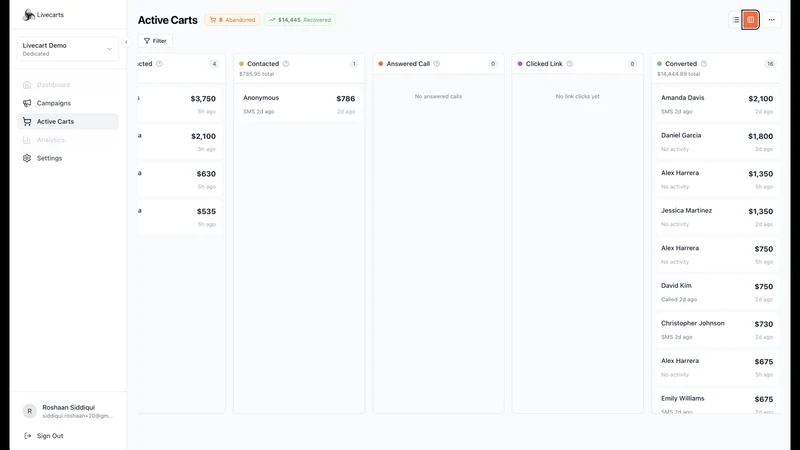Click the Clicked Link column heading
This screenshot has height=450, width=800.
tap(544, 64)
